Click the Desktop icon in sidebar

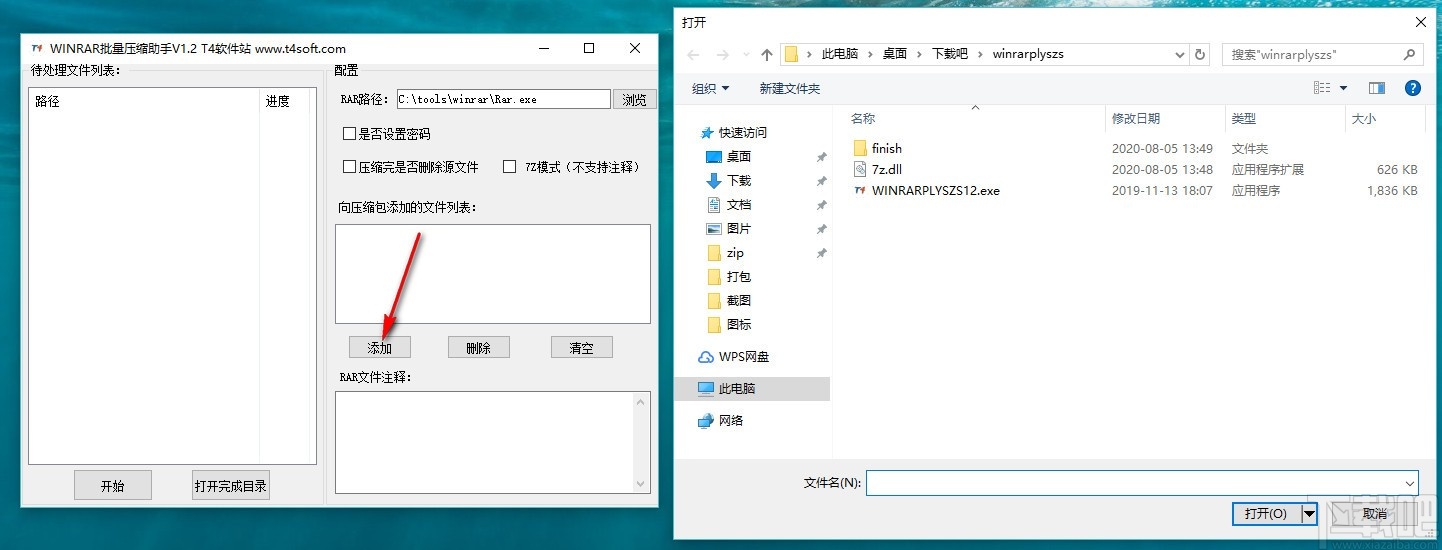tap(714, 156)
